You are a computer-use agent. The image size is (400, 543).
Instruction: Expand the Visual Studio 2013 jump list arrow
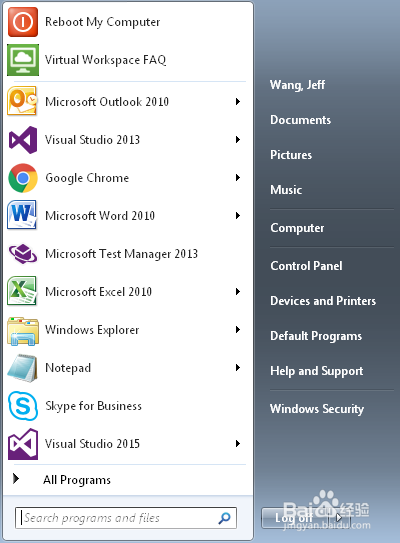[x=238, y=140]
